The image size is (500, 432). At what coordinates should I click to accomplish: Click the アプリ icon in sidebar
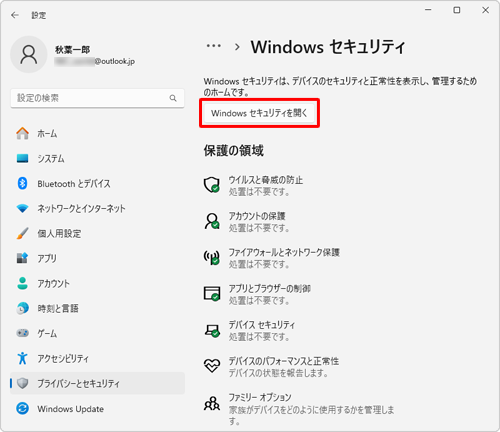coord(22,258)
